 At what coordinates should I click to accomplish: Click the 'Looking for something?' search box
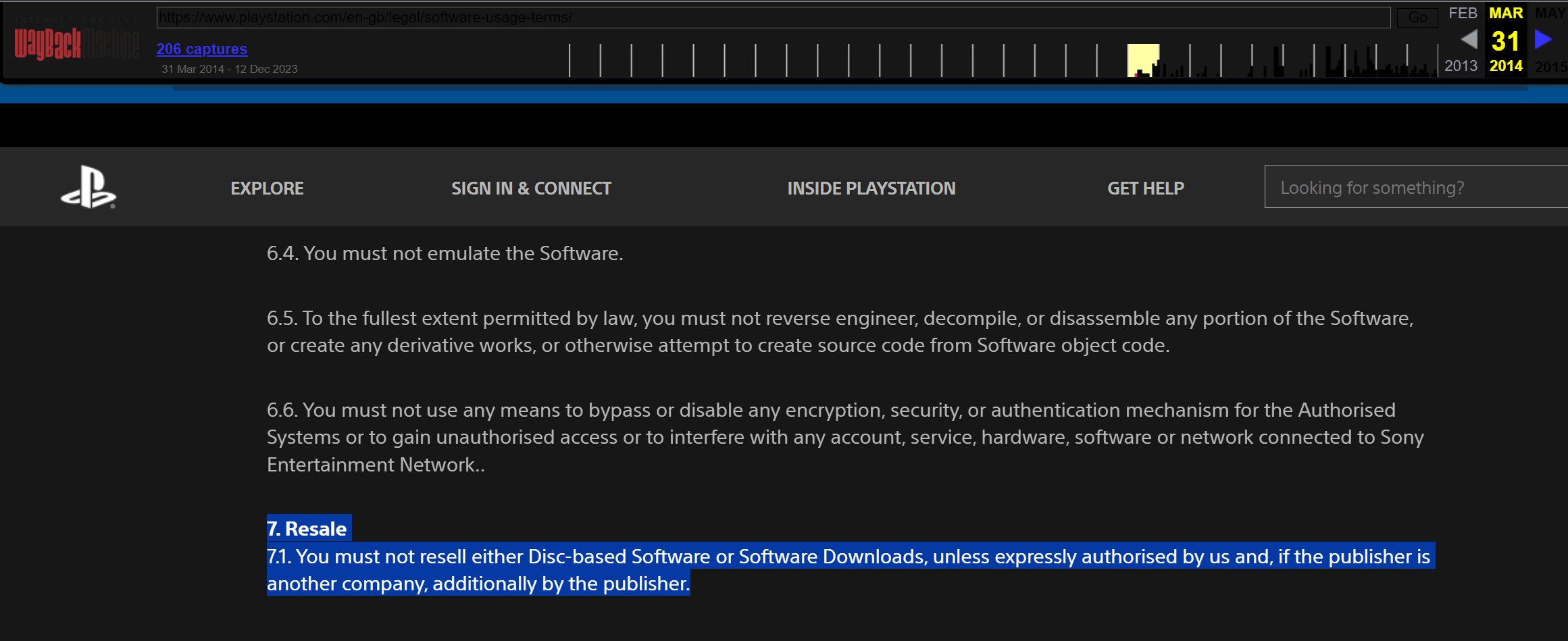pos(1416,187)
